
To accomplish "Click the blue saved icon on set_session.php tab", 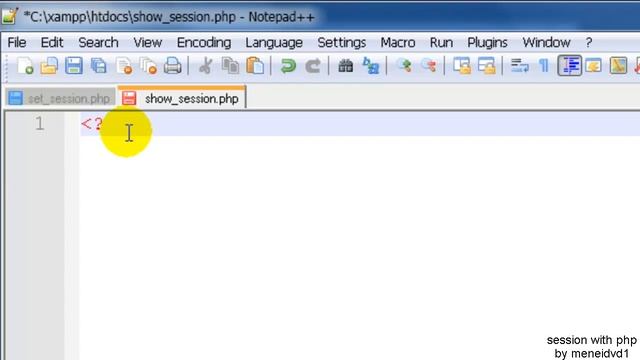I will [x=16, y=98].
